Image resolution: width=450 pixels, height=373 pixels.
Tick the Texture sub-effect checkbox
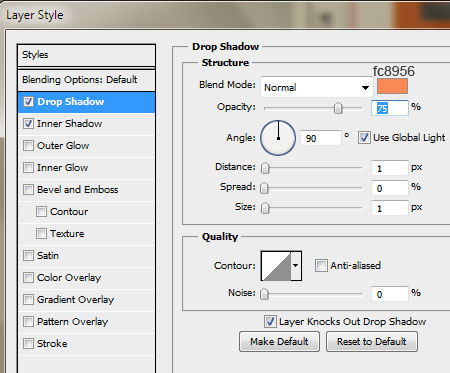click(x=41, y=234)
